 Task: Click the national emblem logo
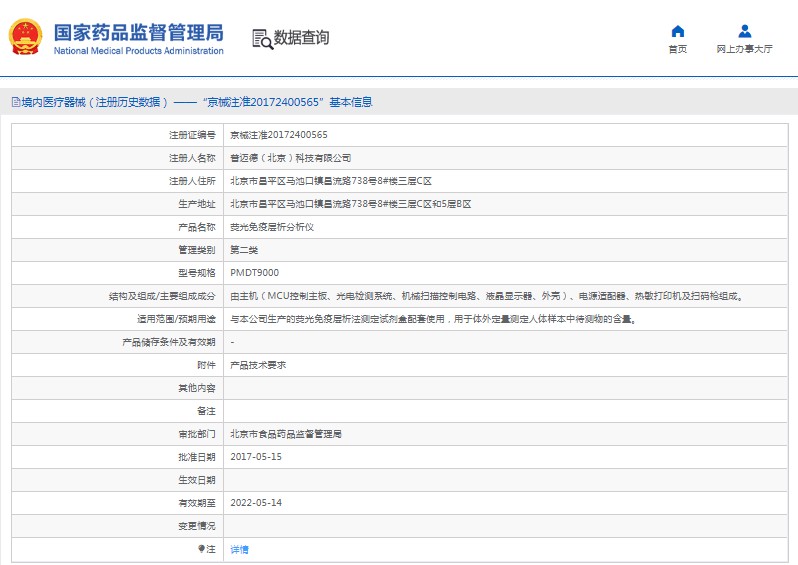26,38
